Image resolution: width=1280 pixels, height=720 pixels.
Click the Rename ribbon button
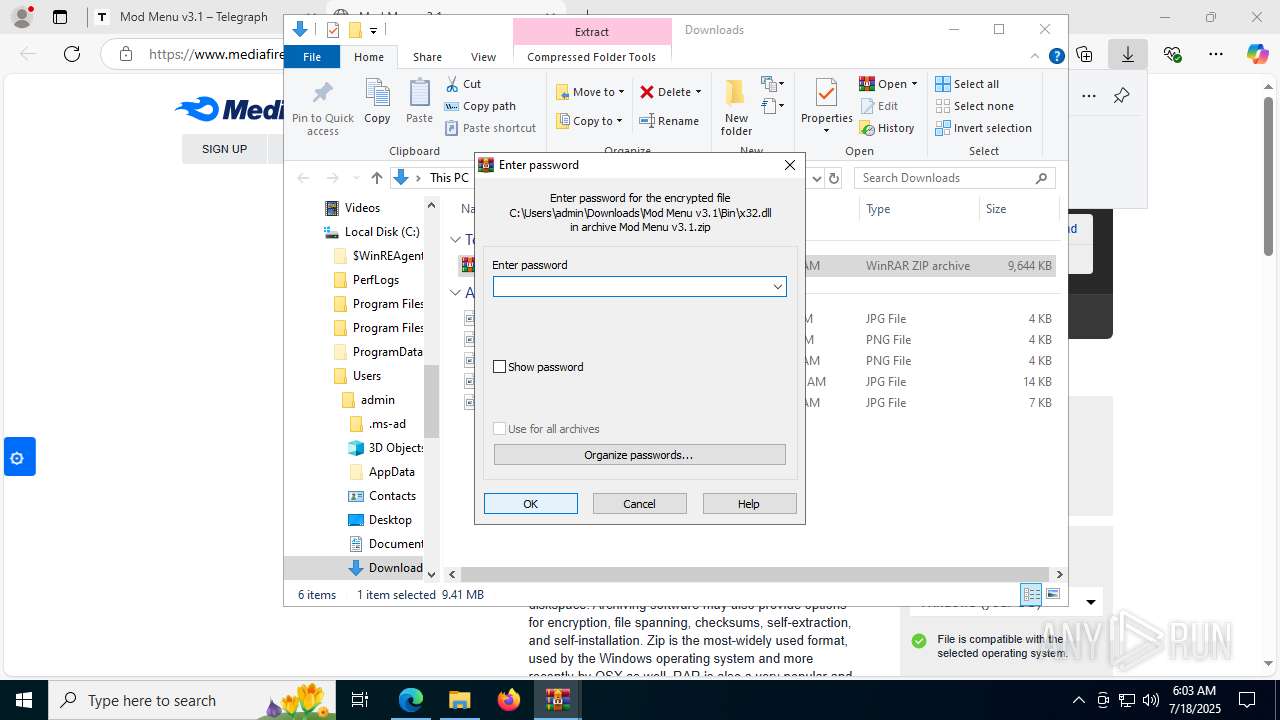coord(669,121)
